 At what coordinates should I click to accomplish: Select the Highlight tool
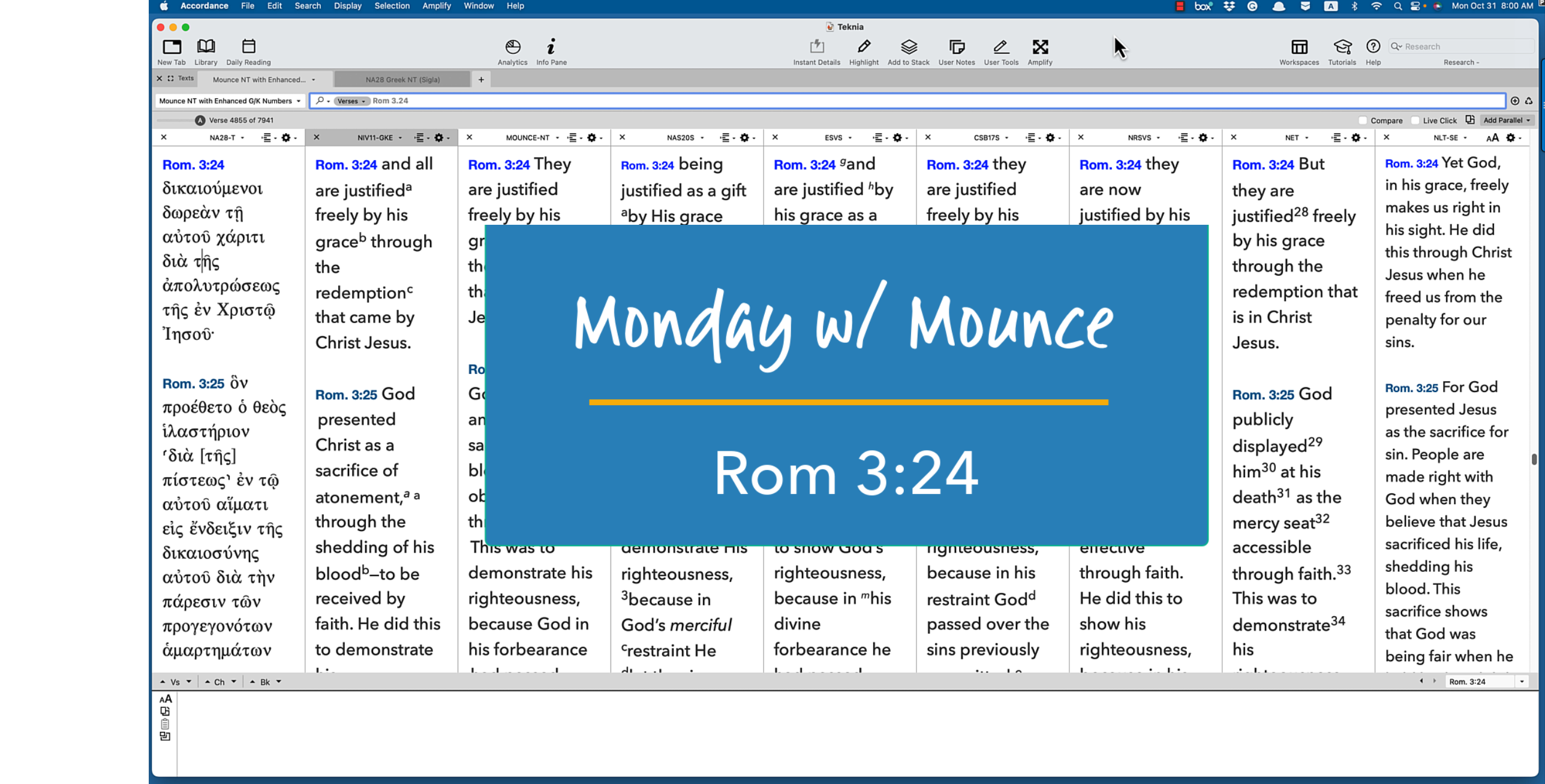[x=864, y=52]
